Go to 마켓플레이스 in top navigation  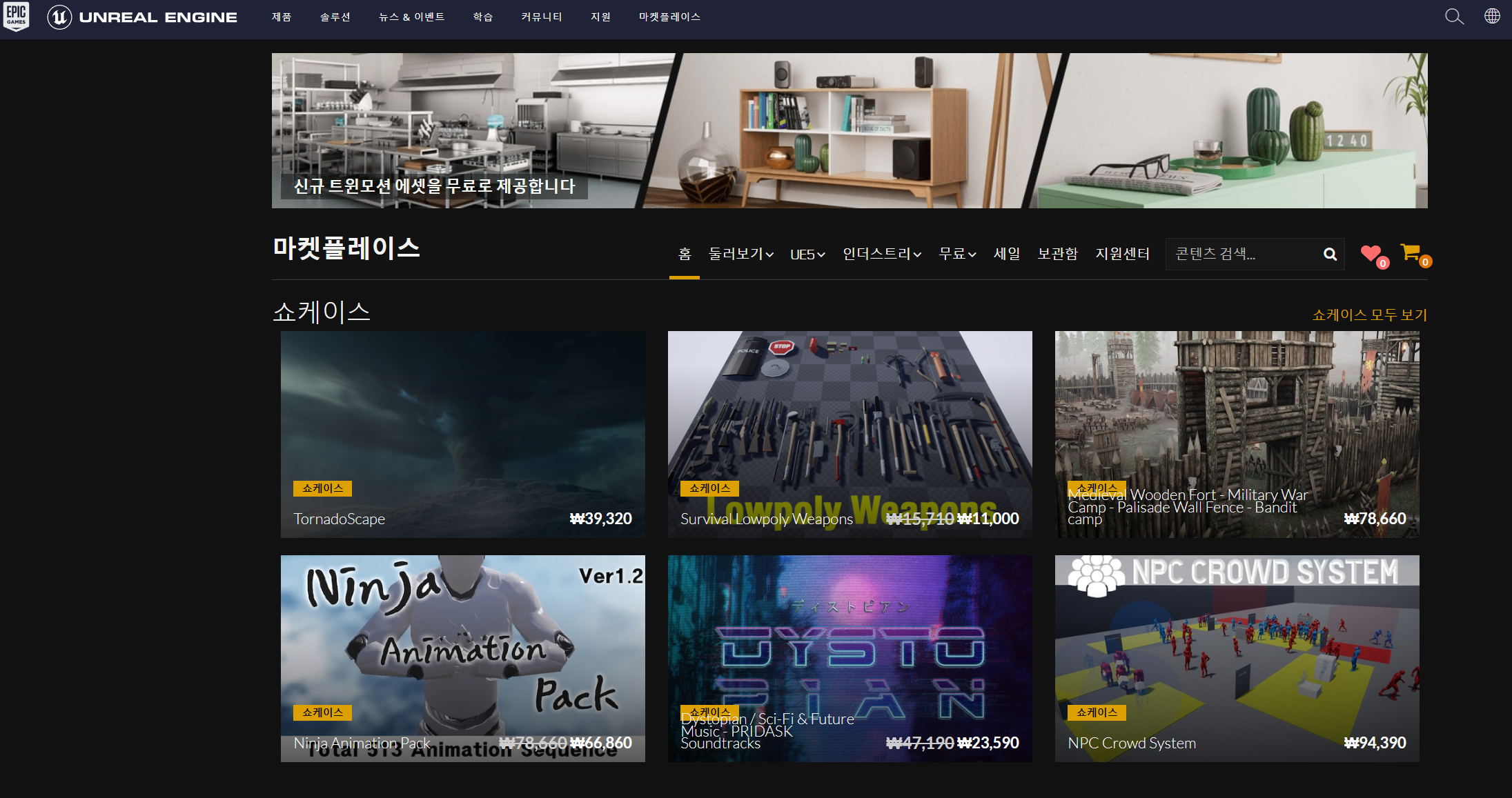pyautogui.click(x=669, y=17)
